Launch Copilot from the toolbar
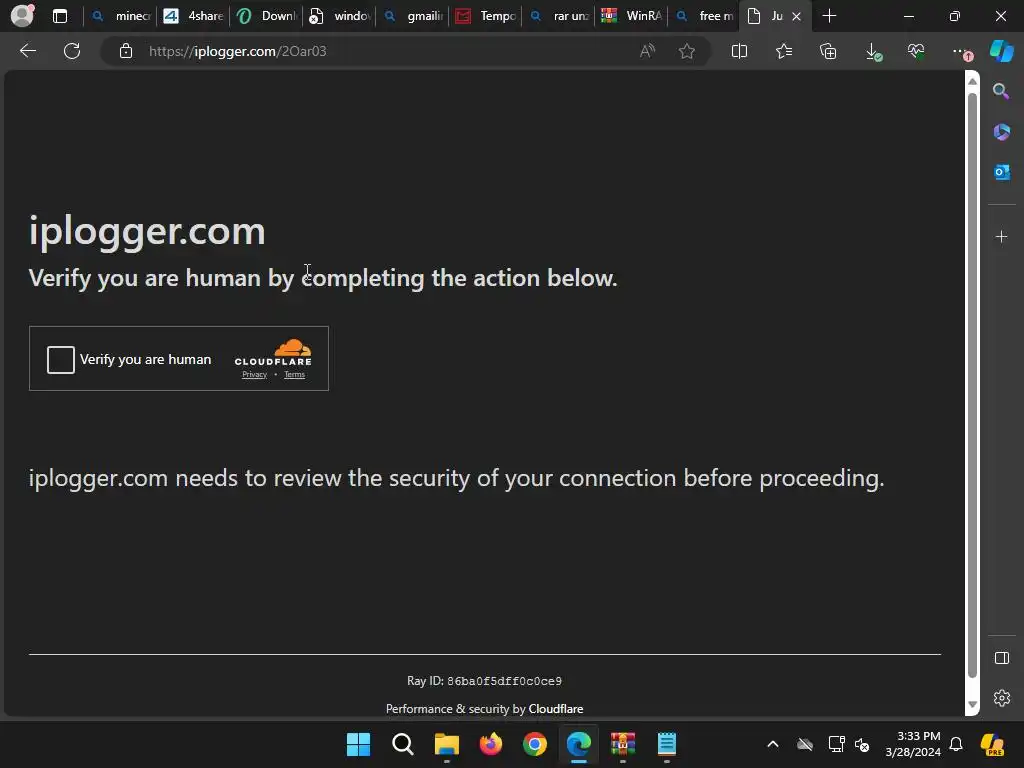 point(1002,51)
